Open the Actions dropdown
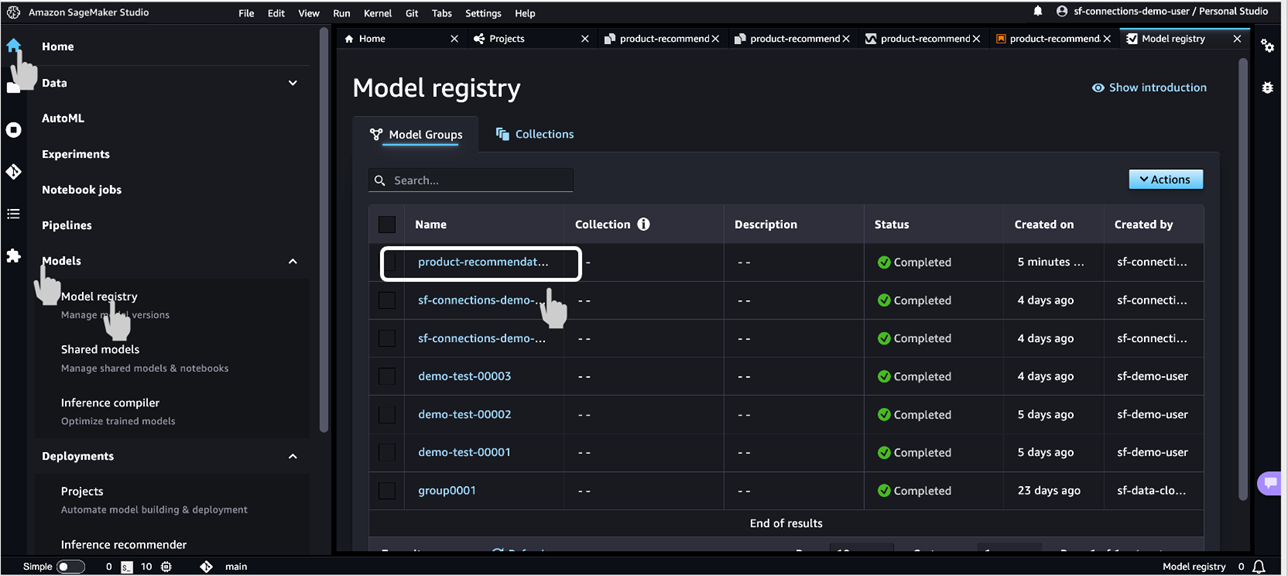Image resolution: width=1288 pixels, height=576 pixels. click(x=1166, y=180)
